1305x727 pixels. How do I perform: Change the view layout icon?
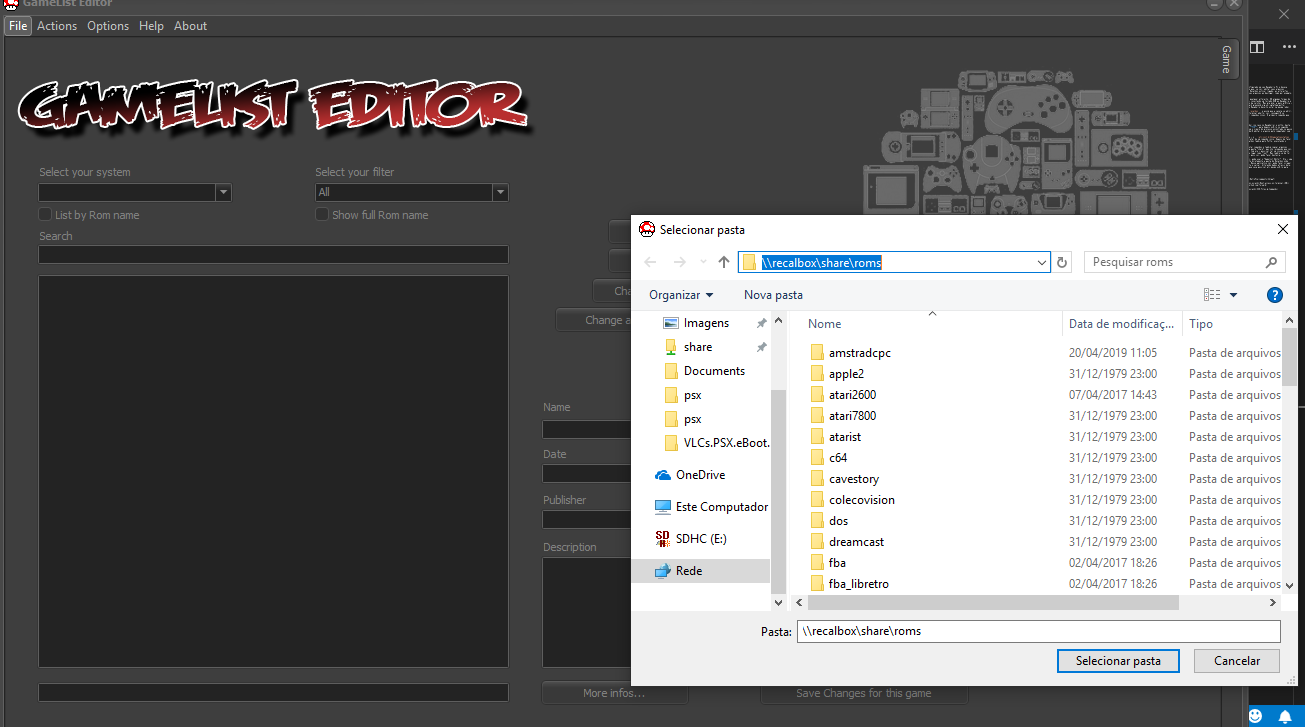(1212, 295)
